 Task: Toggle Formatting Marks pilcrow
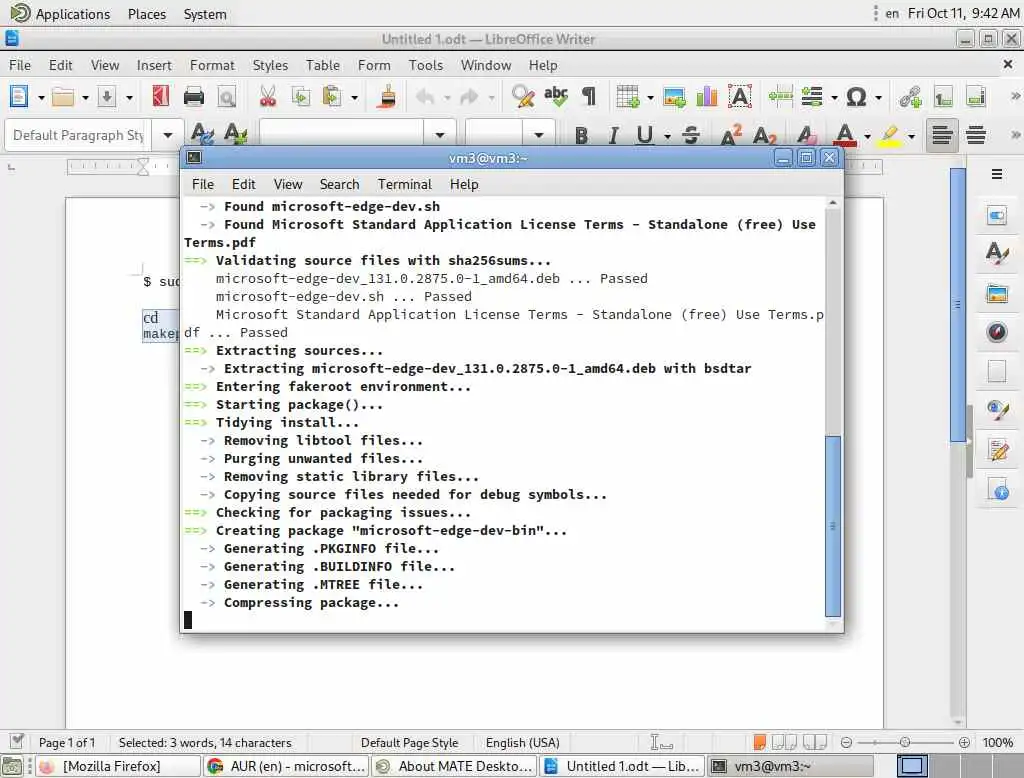pyautogui.click(x=588, y=97)
